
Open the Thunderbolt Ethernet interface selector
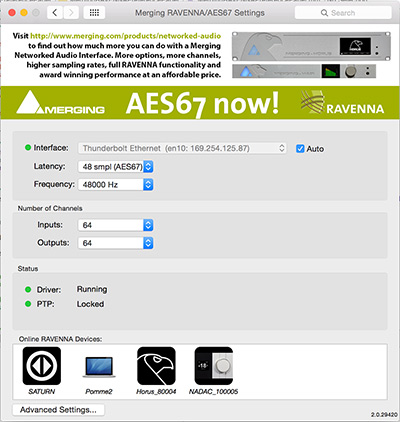(182, 148)
